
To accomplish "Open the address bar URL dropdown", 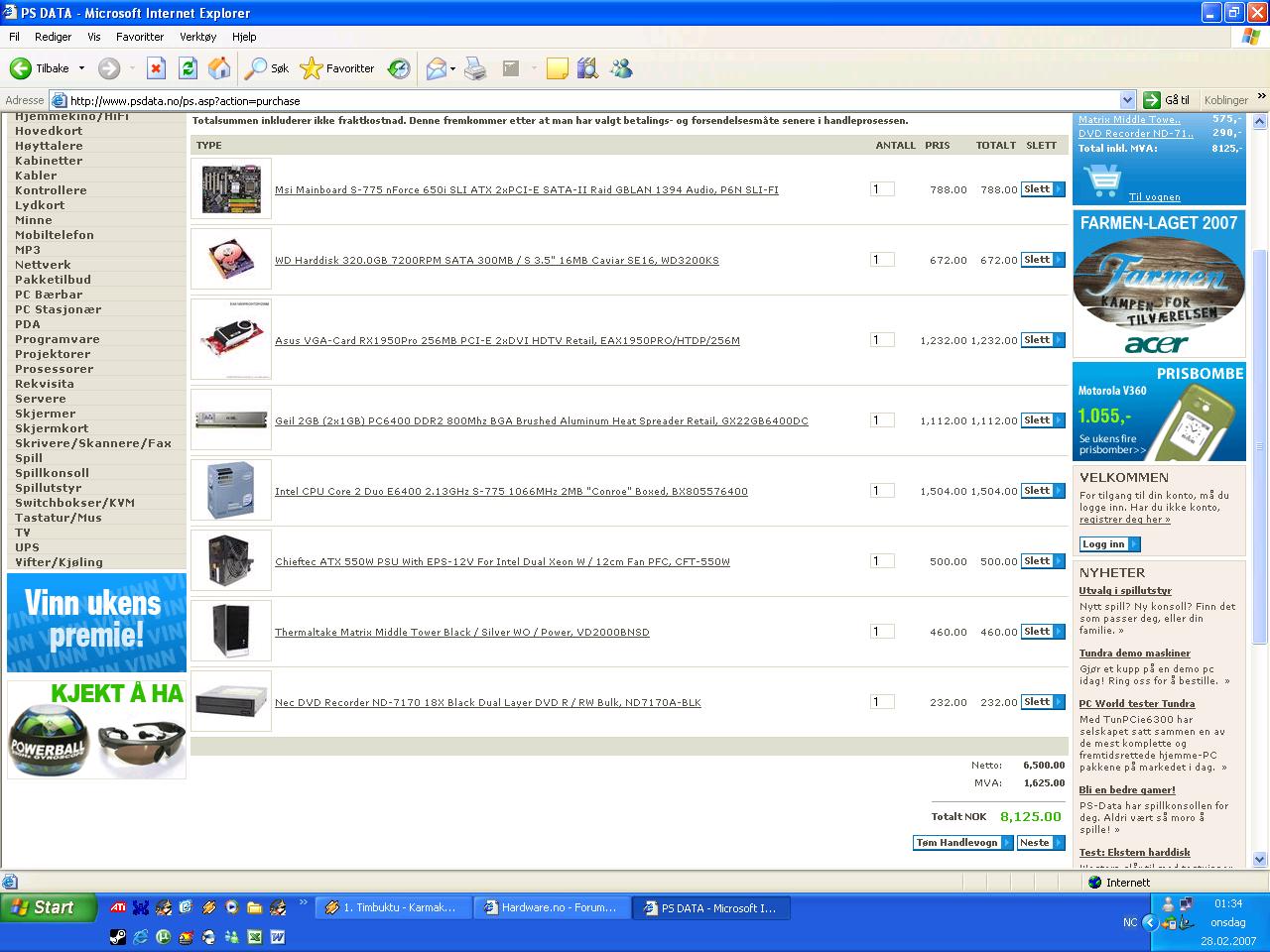I will tap(1127, 100).
